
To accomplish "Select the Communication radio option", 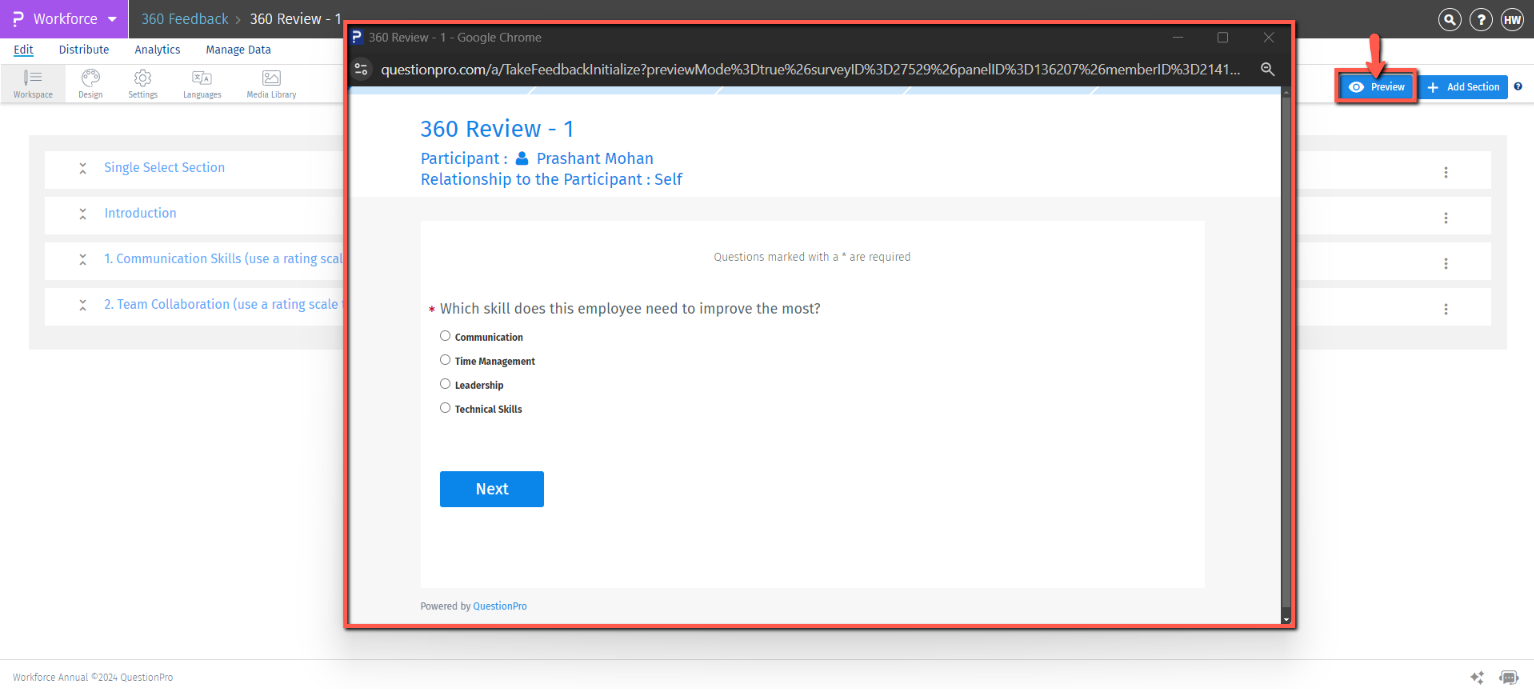I will pyautogui.click(x=445, y=335).
